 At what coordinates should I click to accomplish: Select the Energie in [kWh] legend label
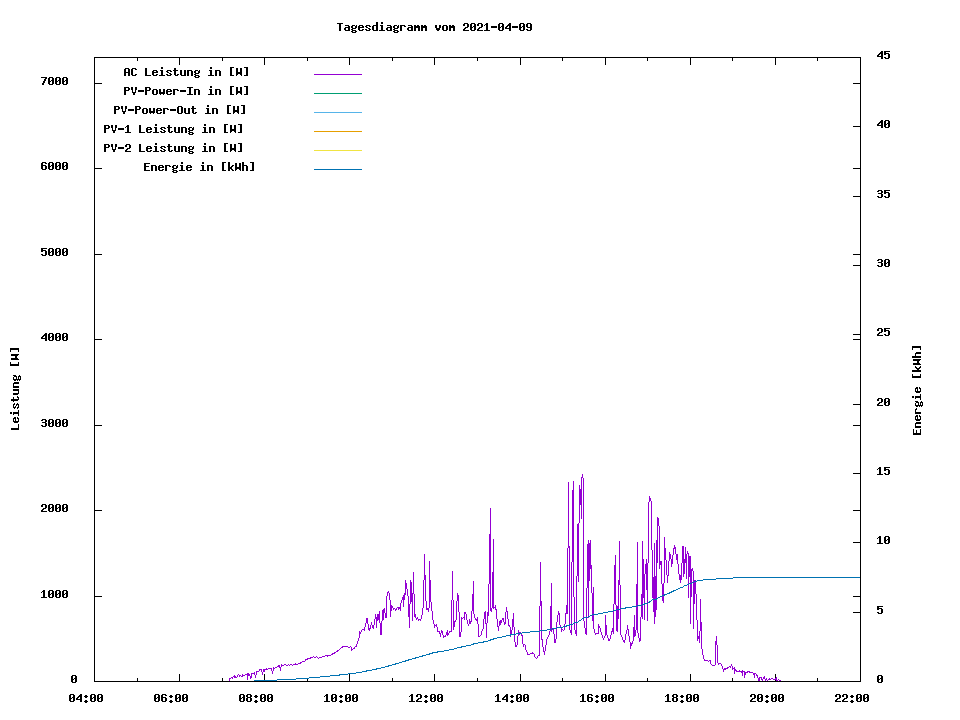click(x=199, y=167)
